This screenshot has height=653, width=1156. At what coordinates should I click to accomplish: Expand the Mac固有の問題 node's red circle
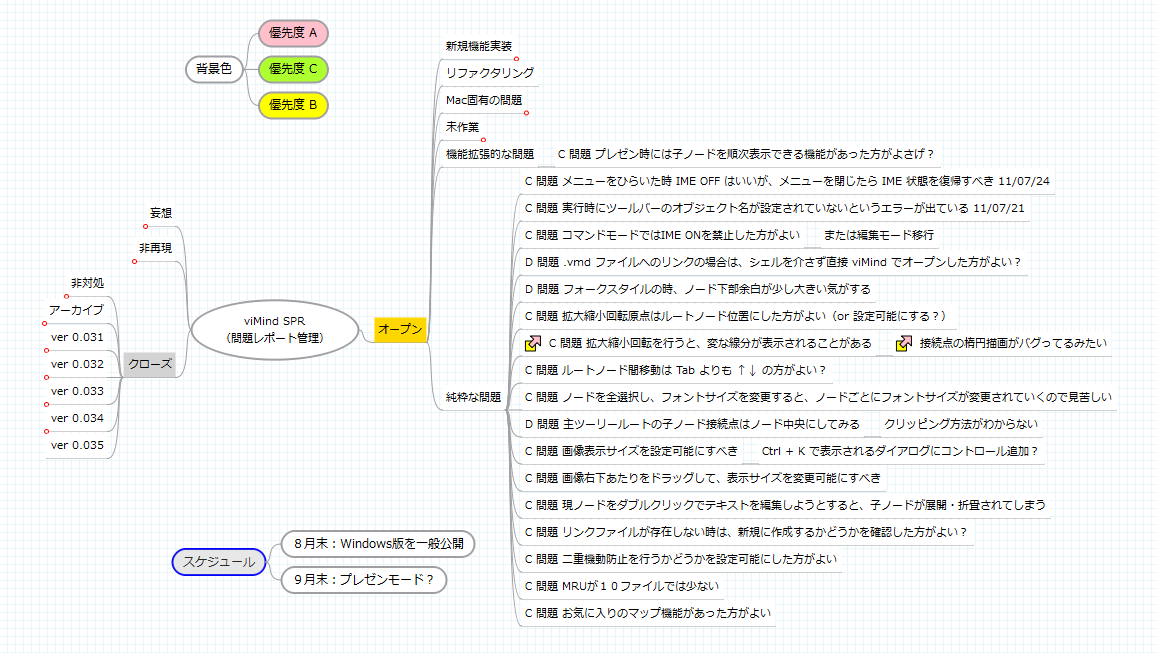coord(526,113)
